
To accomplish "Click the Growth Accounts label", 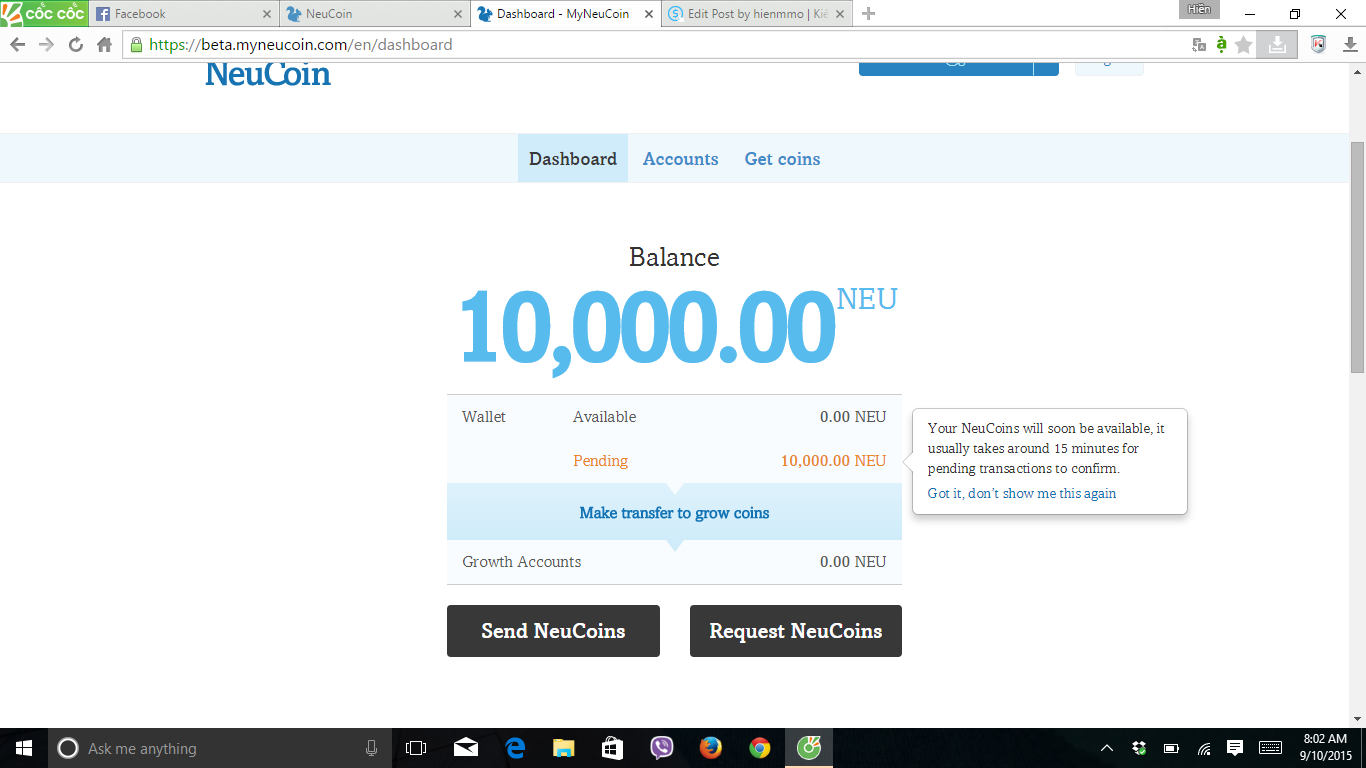I will 521,562.
